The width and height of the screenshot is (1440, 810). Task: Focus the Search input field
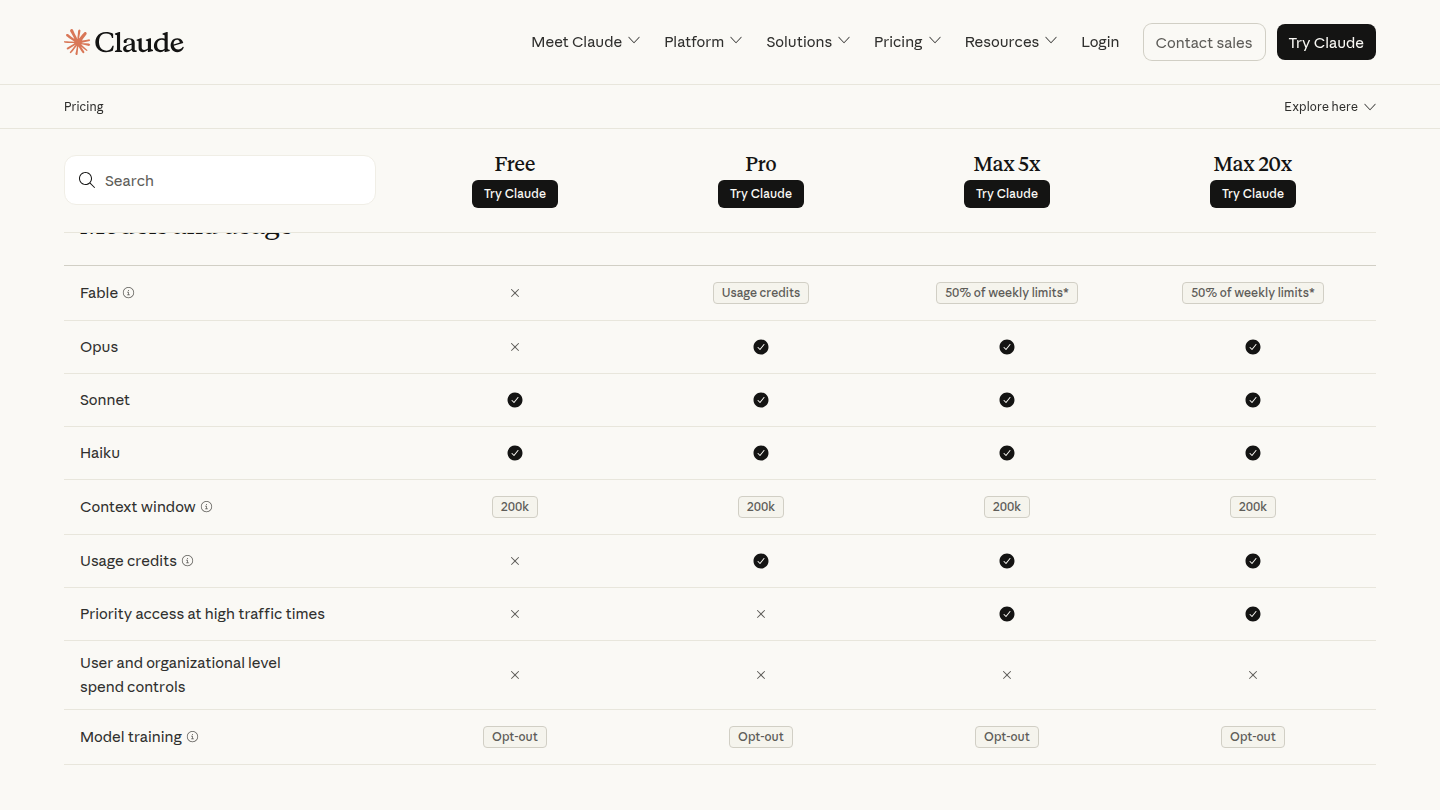click(220, 180)
